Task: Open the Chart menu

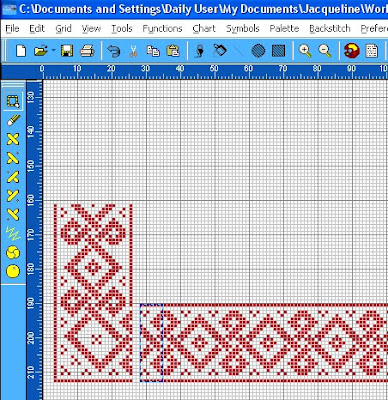Action: click(x=204, y=29)
